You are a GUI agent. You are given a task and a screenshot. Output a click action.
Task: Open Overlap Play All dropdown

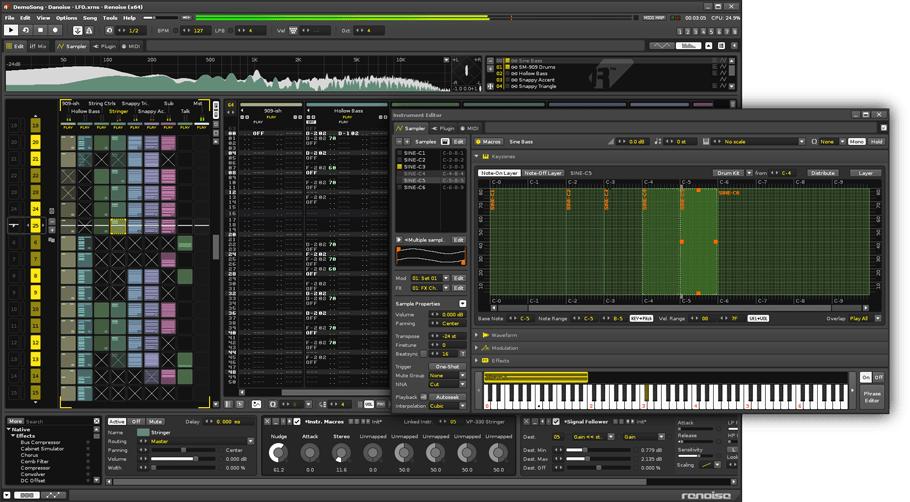tap(865, 319)
